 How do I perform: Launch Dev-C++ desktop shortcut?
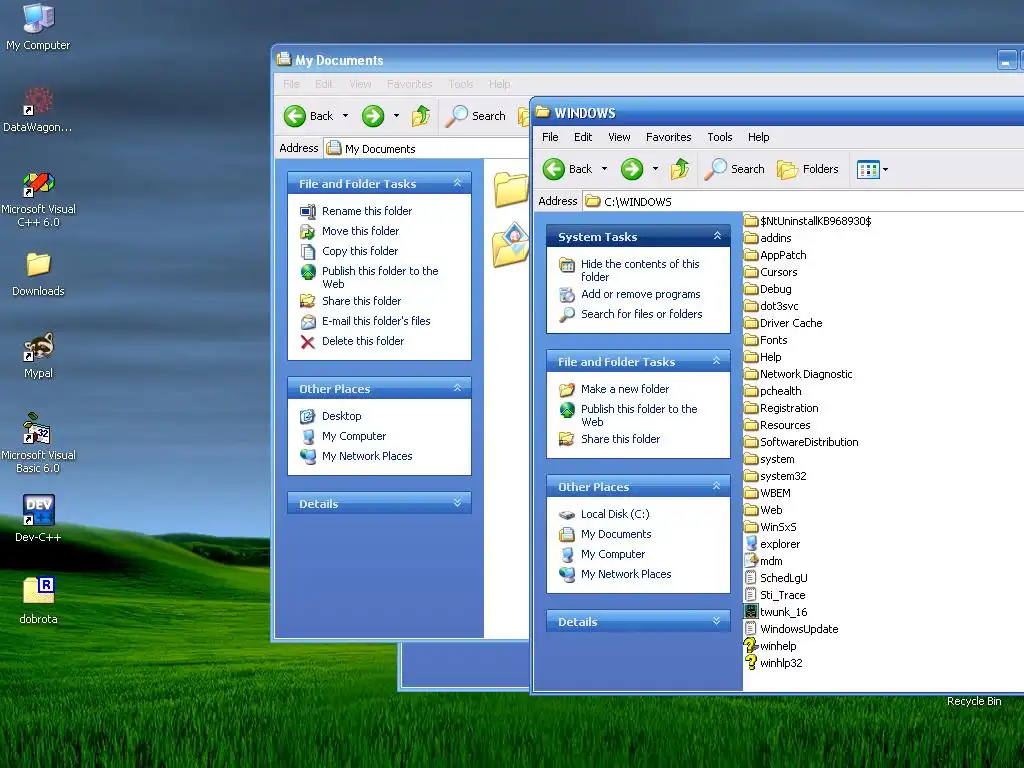pyautogui.click(x=38, y=519)
